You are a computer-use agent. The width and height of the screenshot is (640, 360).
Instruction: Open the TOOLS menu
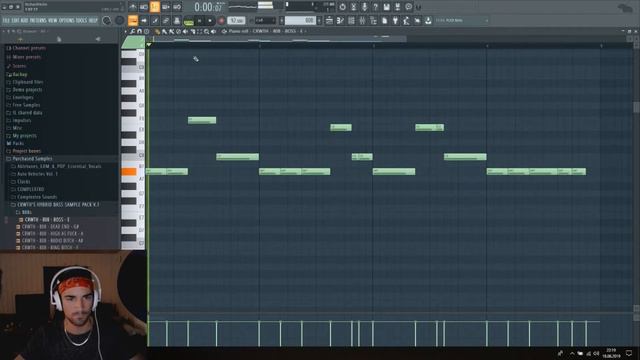(82, 20)
